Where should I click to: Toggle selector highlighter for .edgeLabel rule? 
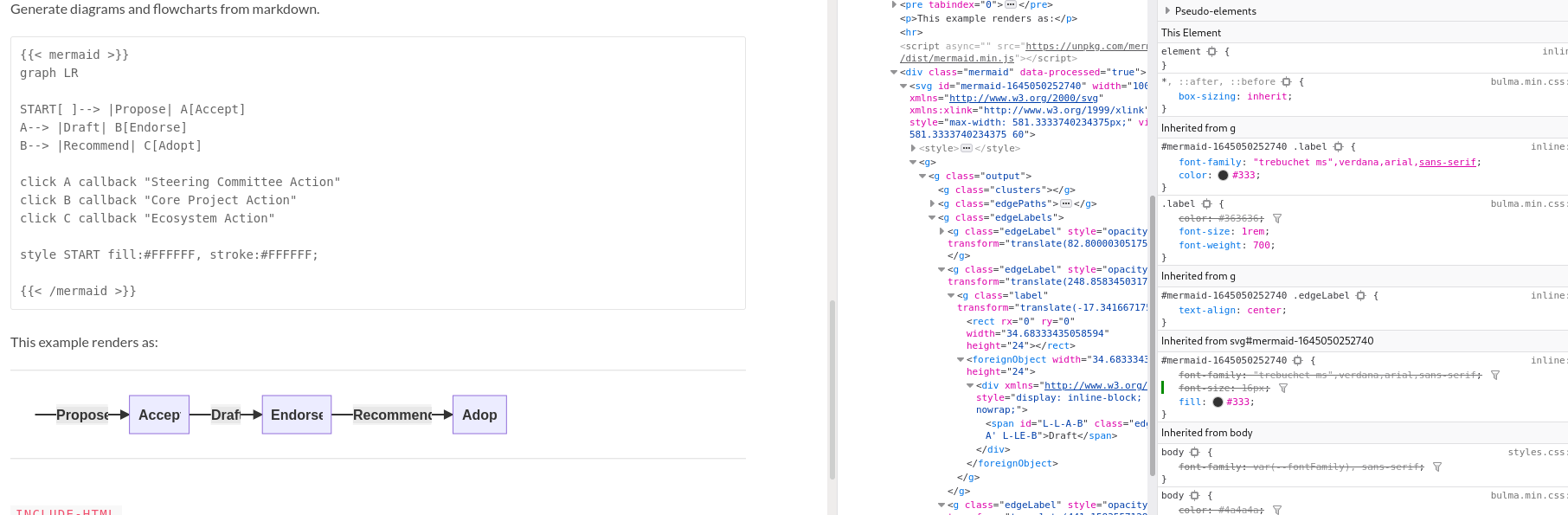pyautogui.click(x=1360, y=296)
